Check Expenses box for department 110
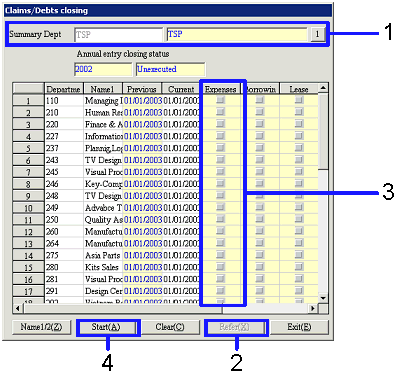 220,100
